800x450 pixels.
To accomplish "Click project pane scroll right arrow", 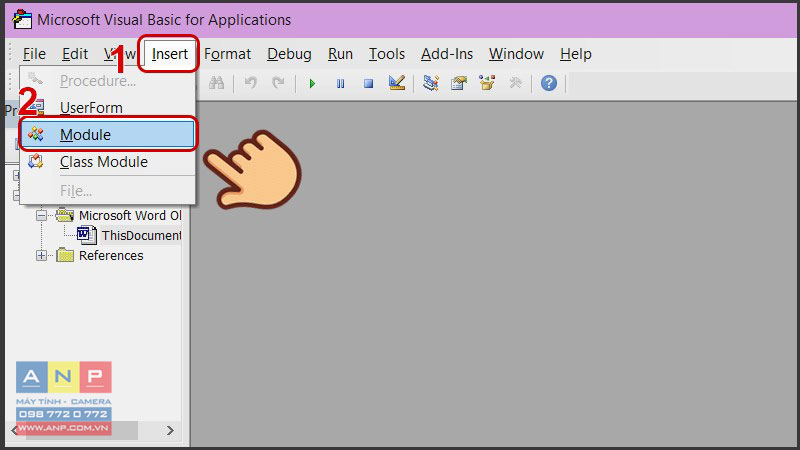I will click(170, 430).
